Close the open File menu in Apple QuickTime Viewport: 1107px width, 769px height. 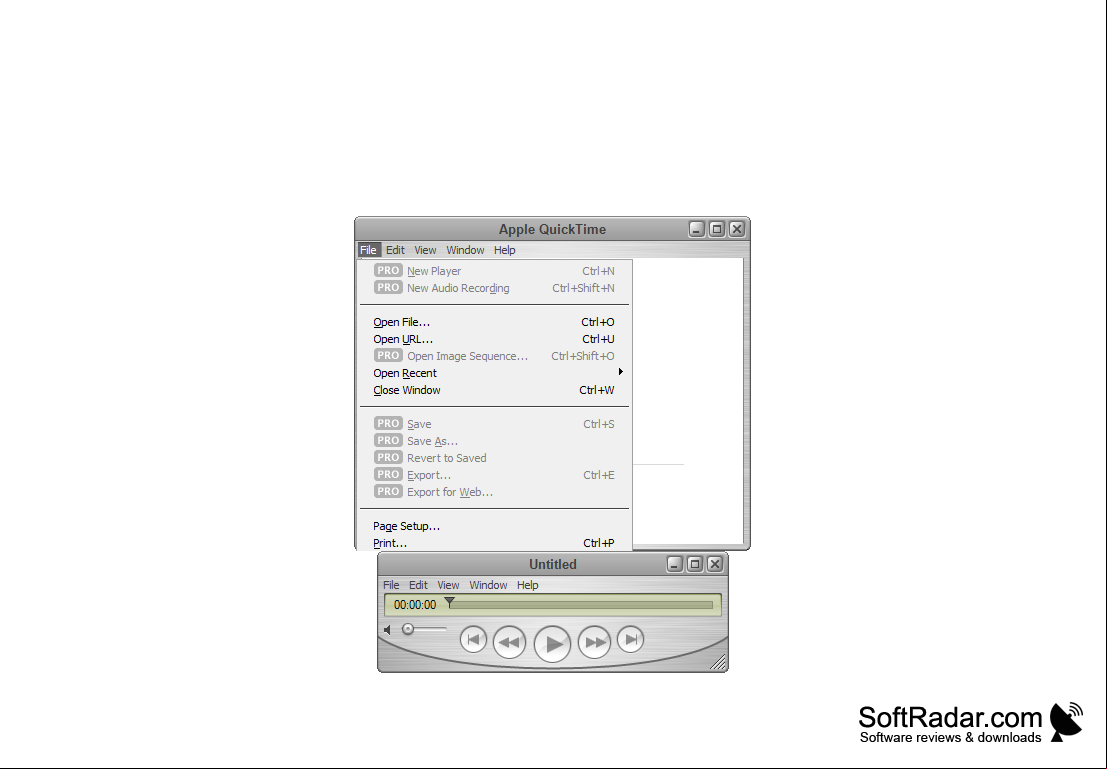(x=369, y=250)
